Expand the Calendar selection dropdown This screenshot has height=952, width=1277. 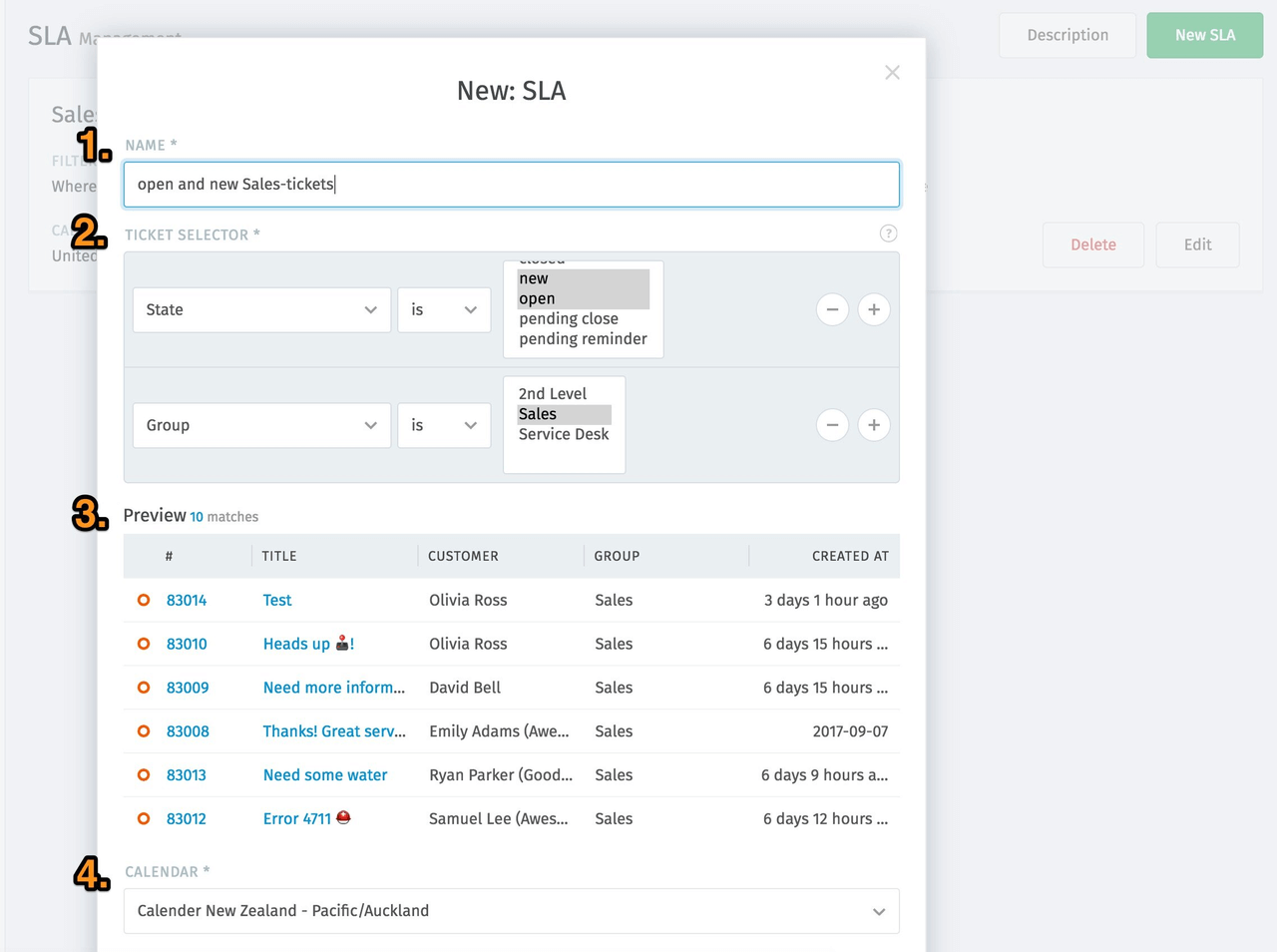(x=511, y=911)
